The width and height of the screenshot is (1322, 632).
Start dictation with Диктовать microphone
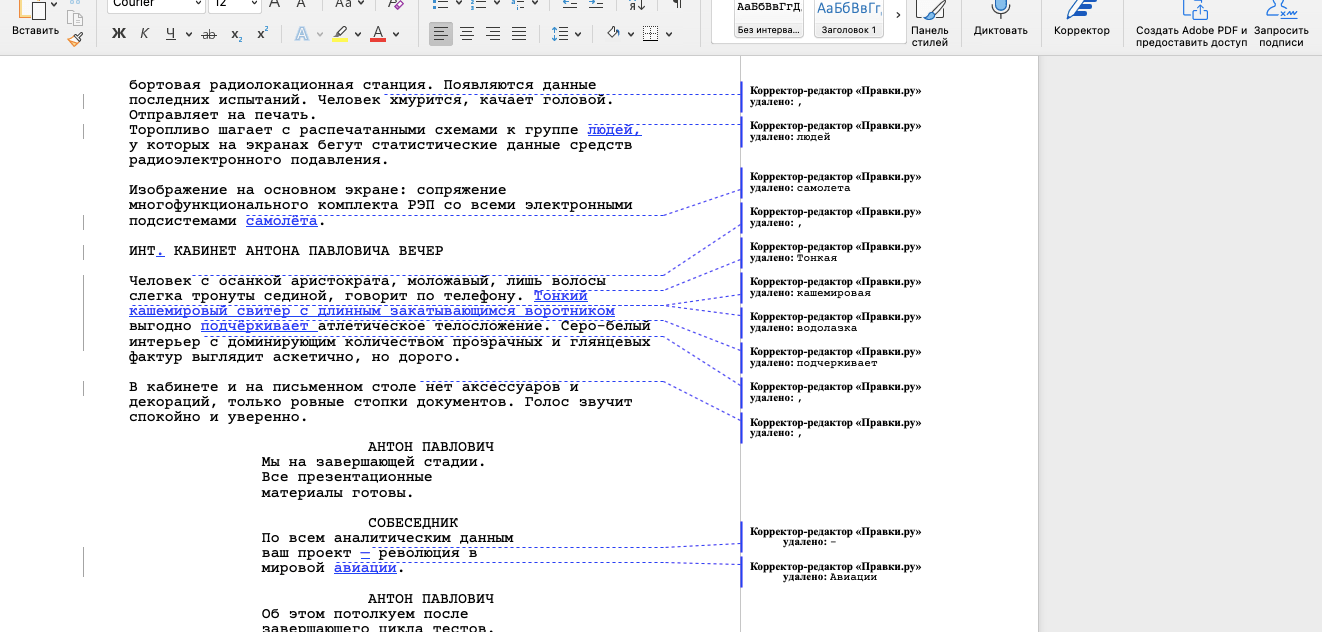coord(1001,19)
